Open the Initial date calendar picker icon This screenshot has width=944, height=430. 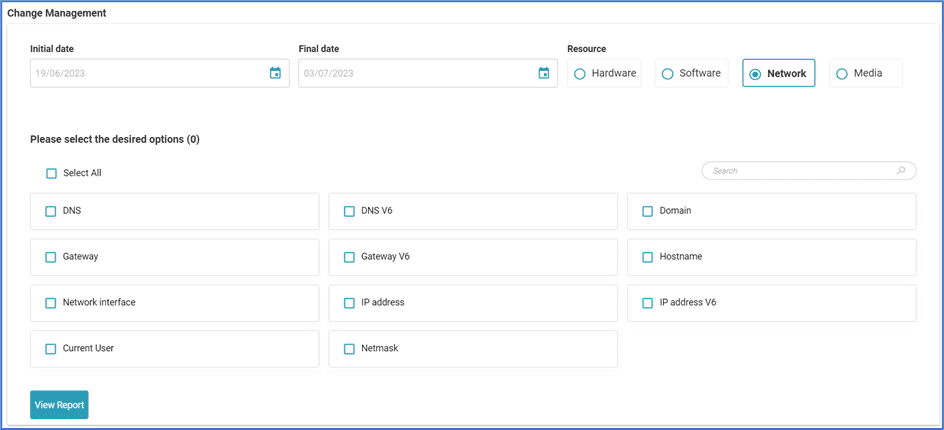(x=275, y=73)
